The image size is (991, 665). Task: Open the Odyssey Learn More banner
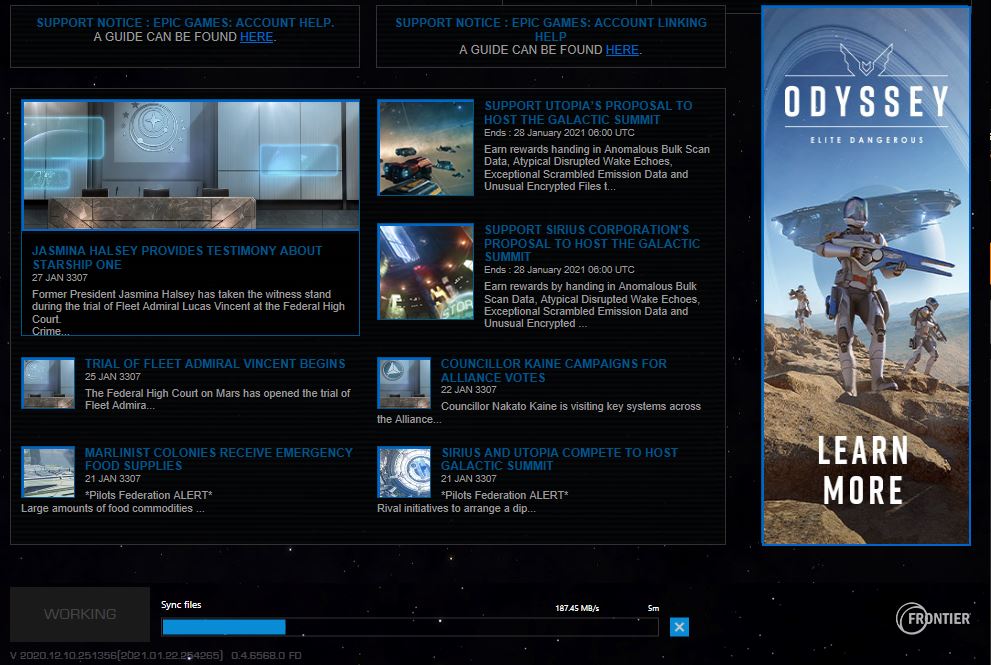[x=866, y=275]
